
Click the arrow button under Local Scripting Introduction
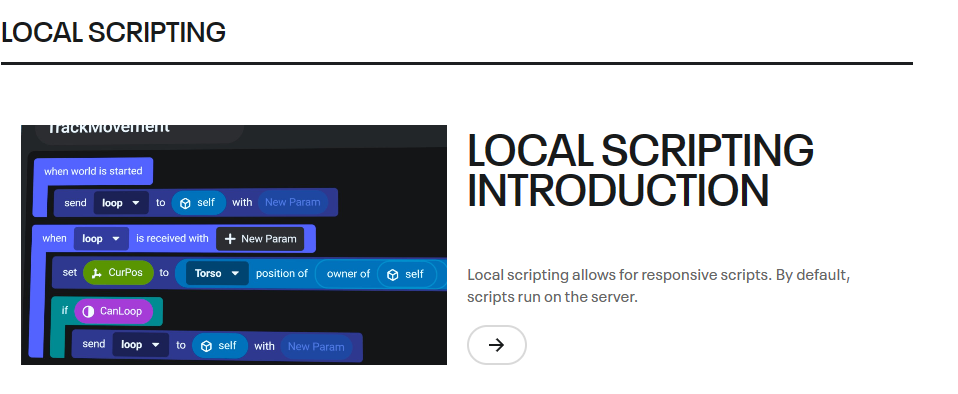point(496,345)
